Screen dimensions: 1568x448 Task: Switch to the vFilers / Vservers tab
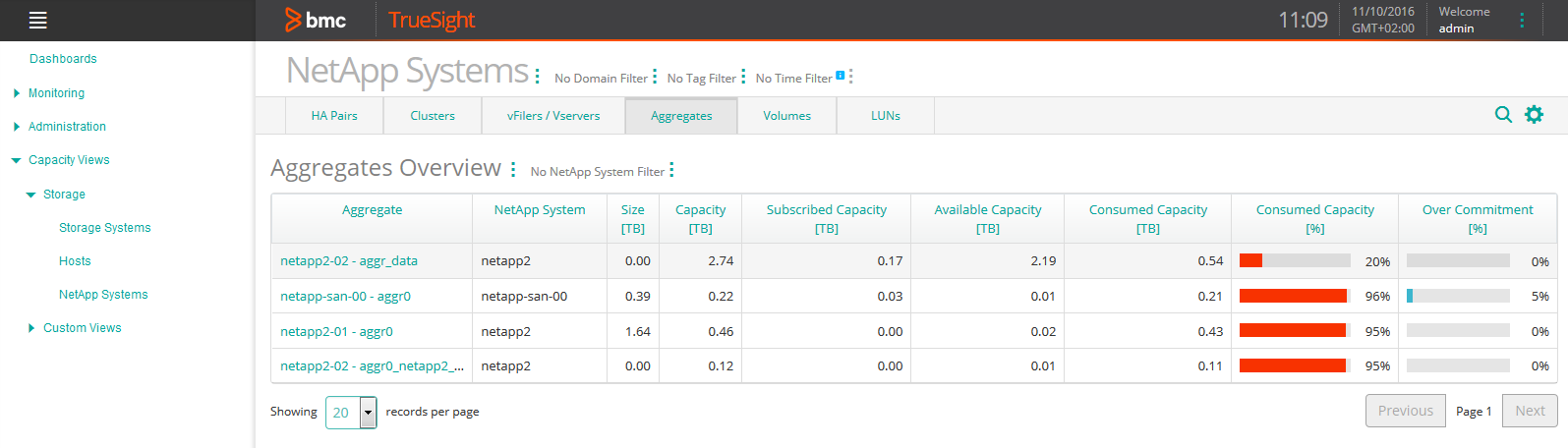(553, 116)
